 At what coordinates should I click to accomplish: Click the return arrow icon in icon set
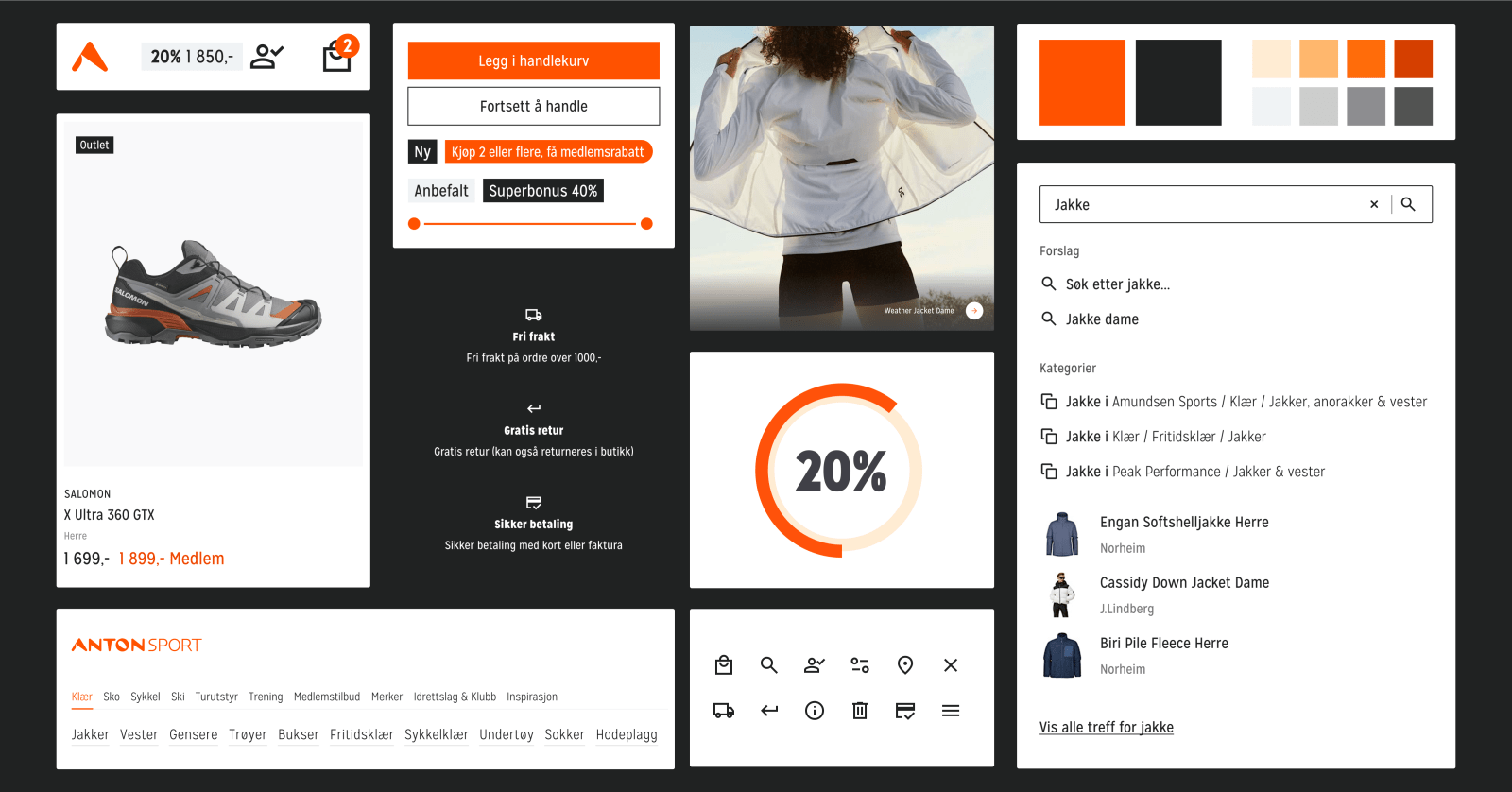[769, 711]
